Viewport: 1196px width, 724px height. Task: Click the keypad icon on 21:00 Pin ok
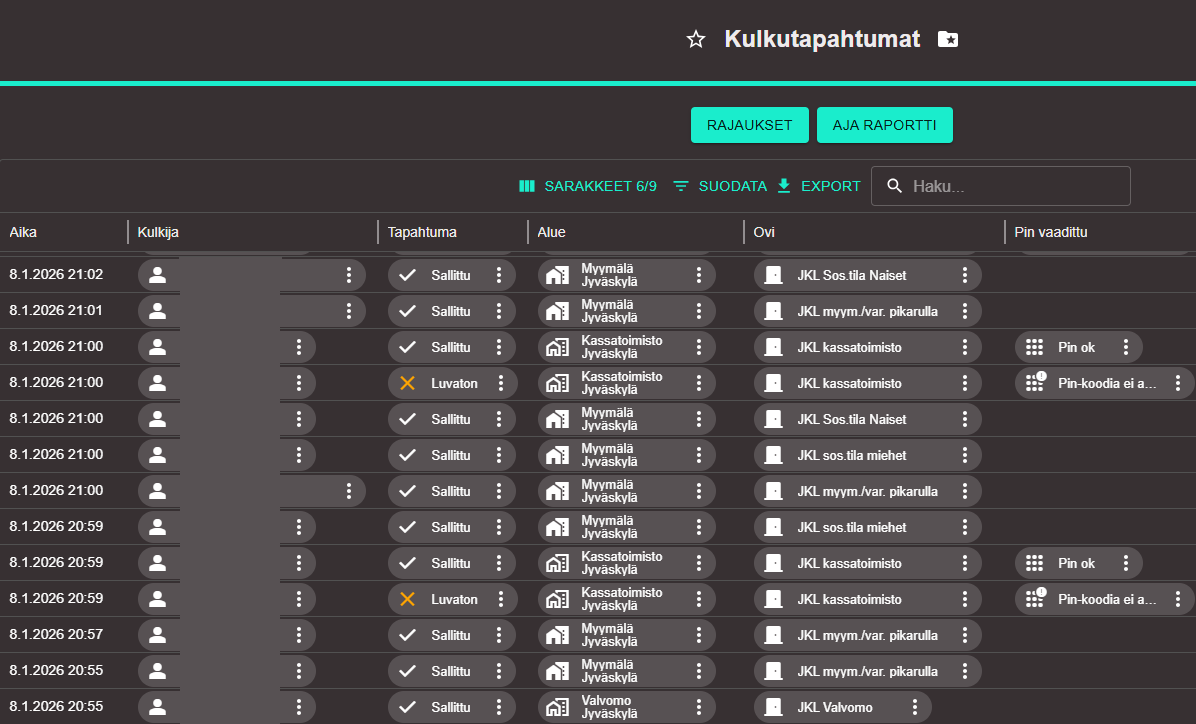1034,347
